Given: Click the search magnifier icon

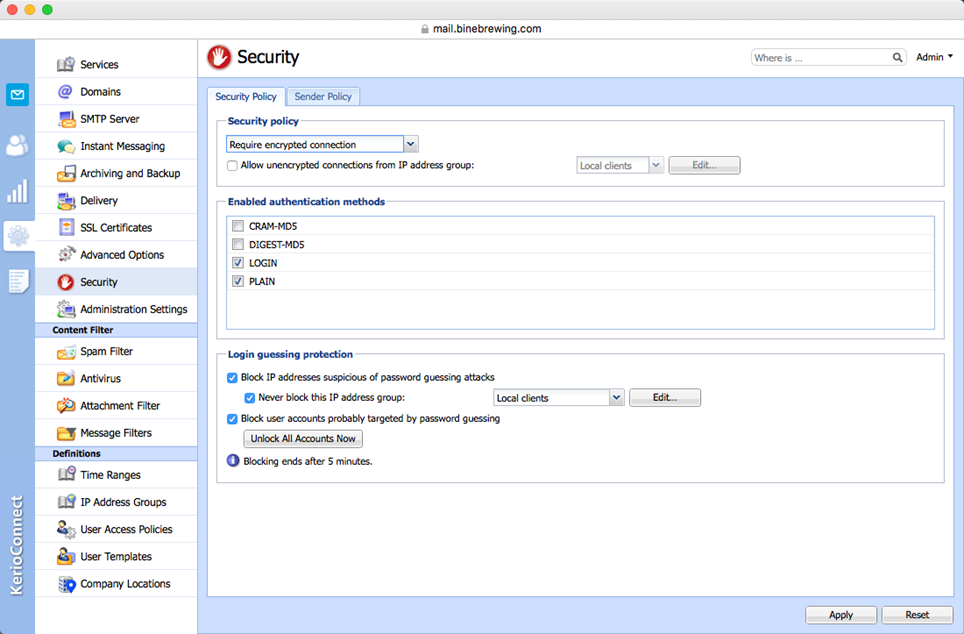Looking at the screenshot, I should [898, 58].
